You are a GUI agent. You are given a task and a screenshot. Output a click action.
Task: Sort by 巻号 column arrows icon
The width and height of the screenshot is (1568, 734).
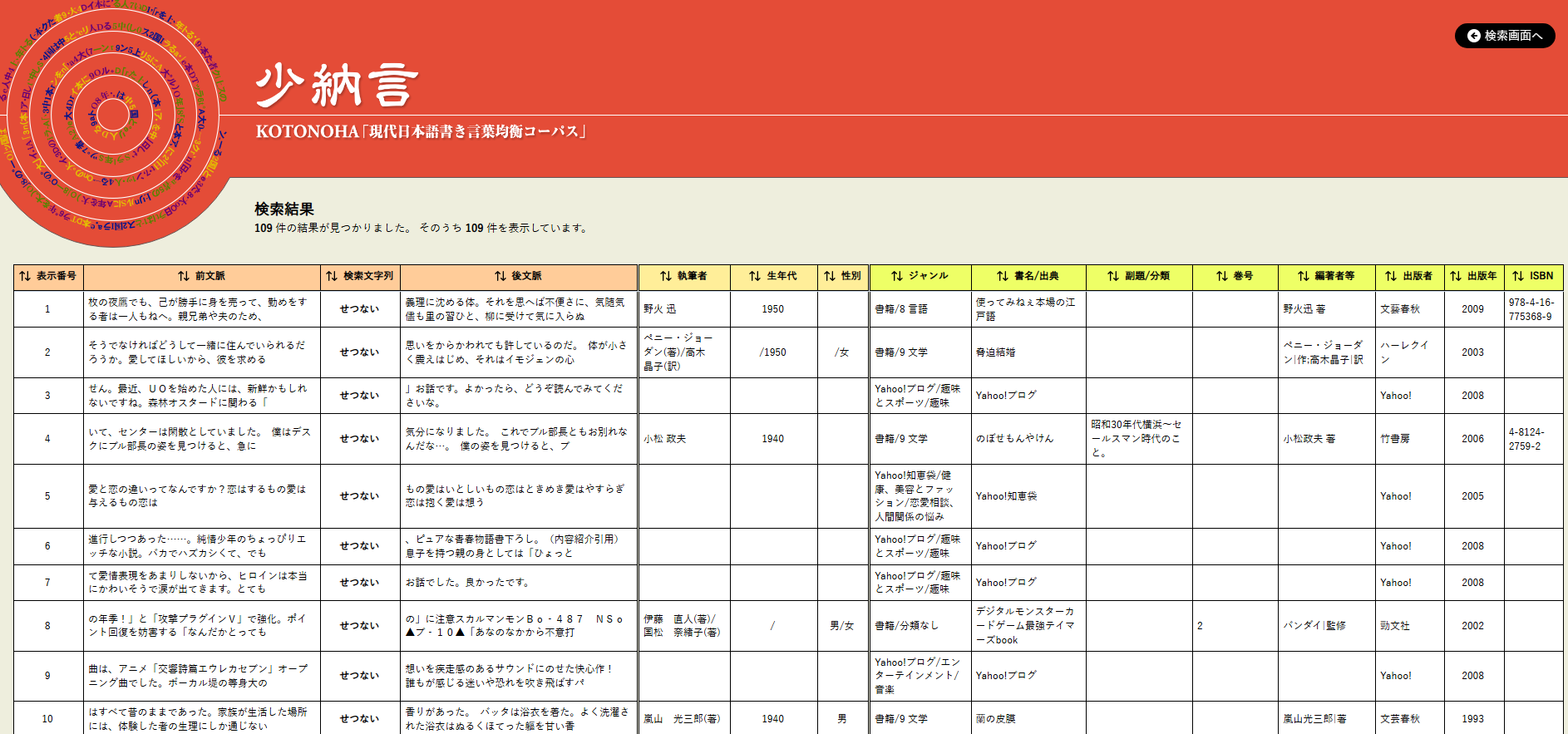click(1222, 276)
